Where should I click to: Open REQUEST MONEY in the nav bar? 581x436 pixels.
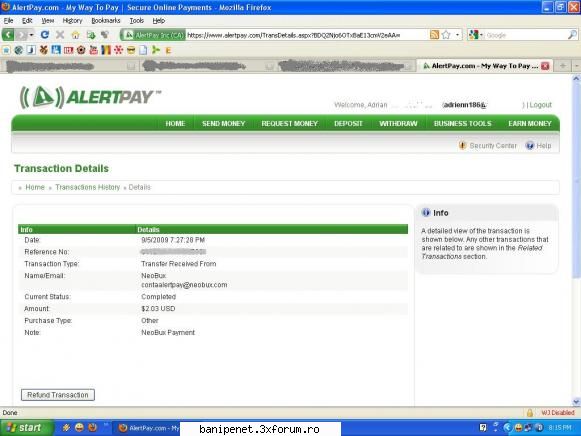point(289,123)
